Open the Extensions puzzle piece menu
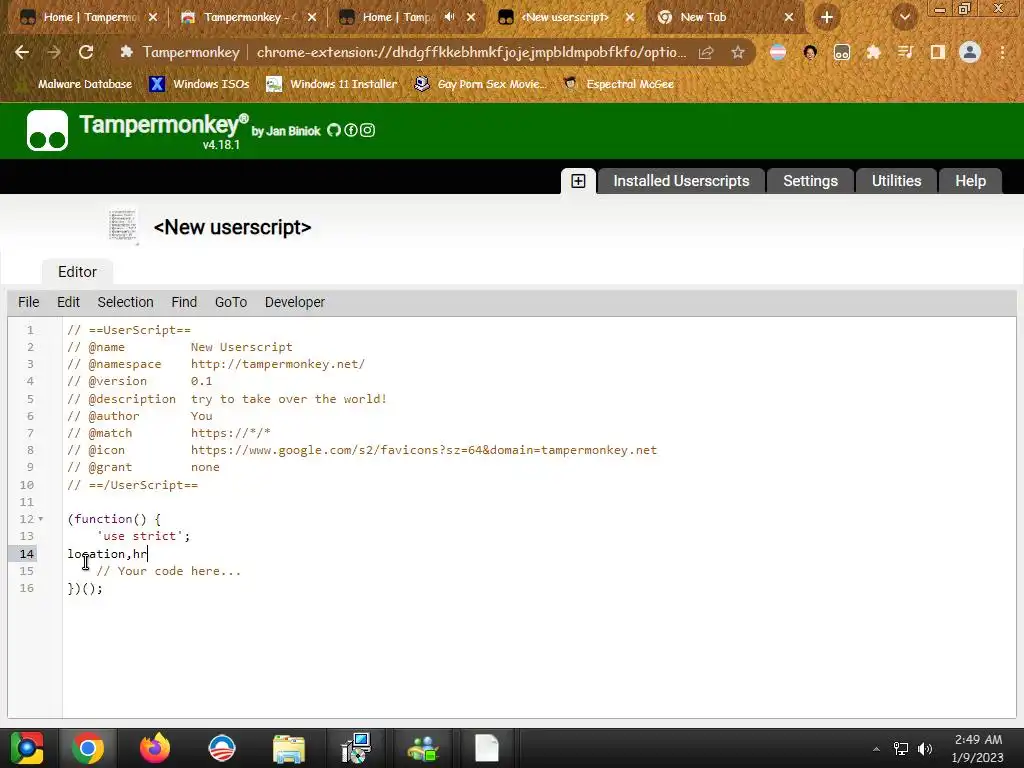This screenshot has height=768, width=1024. (x=873, y=52)
